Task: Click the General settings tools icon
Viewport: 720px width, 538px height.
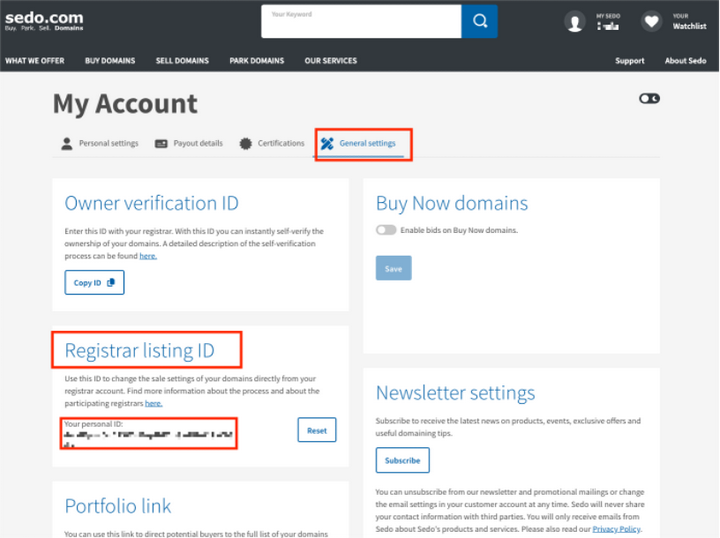Action: coord(327,144)
